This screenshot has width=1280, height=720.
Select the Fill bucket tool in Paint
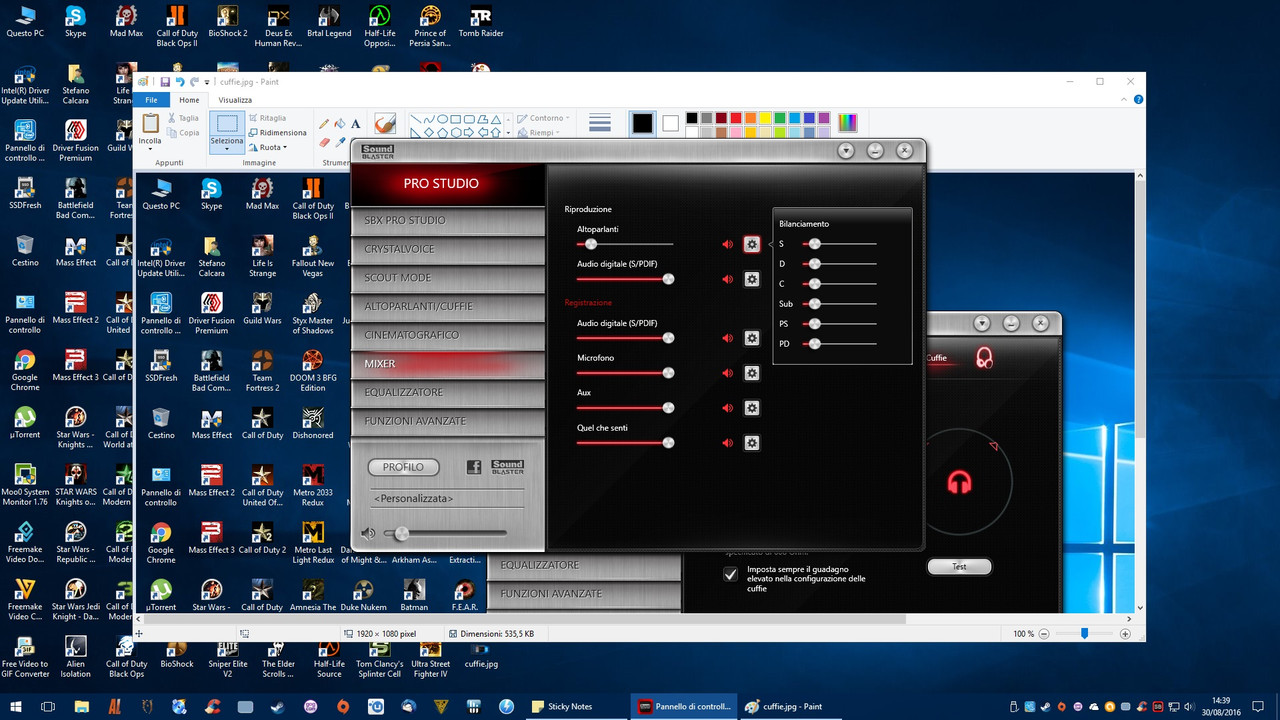click(x=340, y=124)
